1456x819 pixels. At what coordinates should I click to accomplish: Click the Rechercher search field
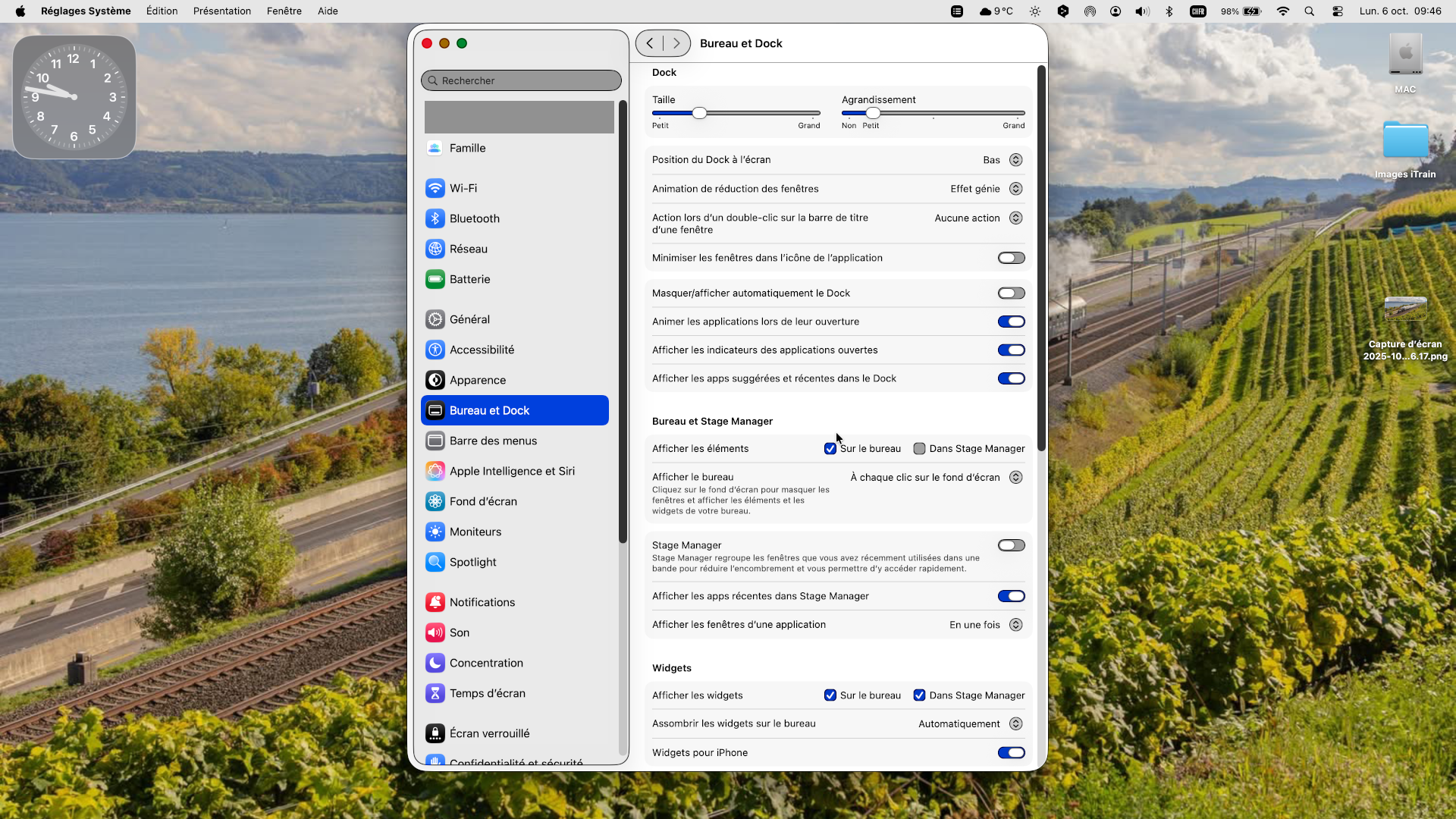[x=521, y=80]
